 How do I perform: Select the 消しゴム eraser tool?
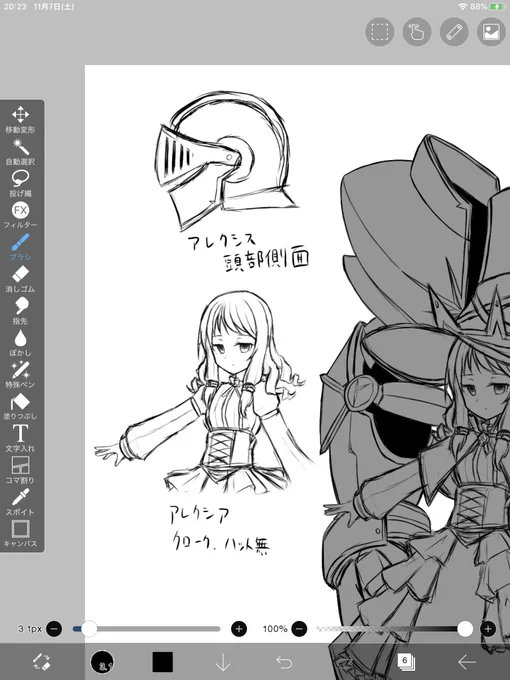pyautogui.click(x=20, y=279)
